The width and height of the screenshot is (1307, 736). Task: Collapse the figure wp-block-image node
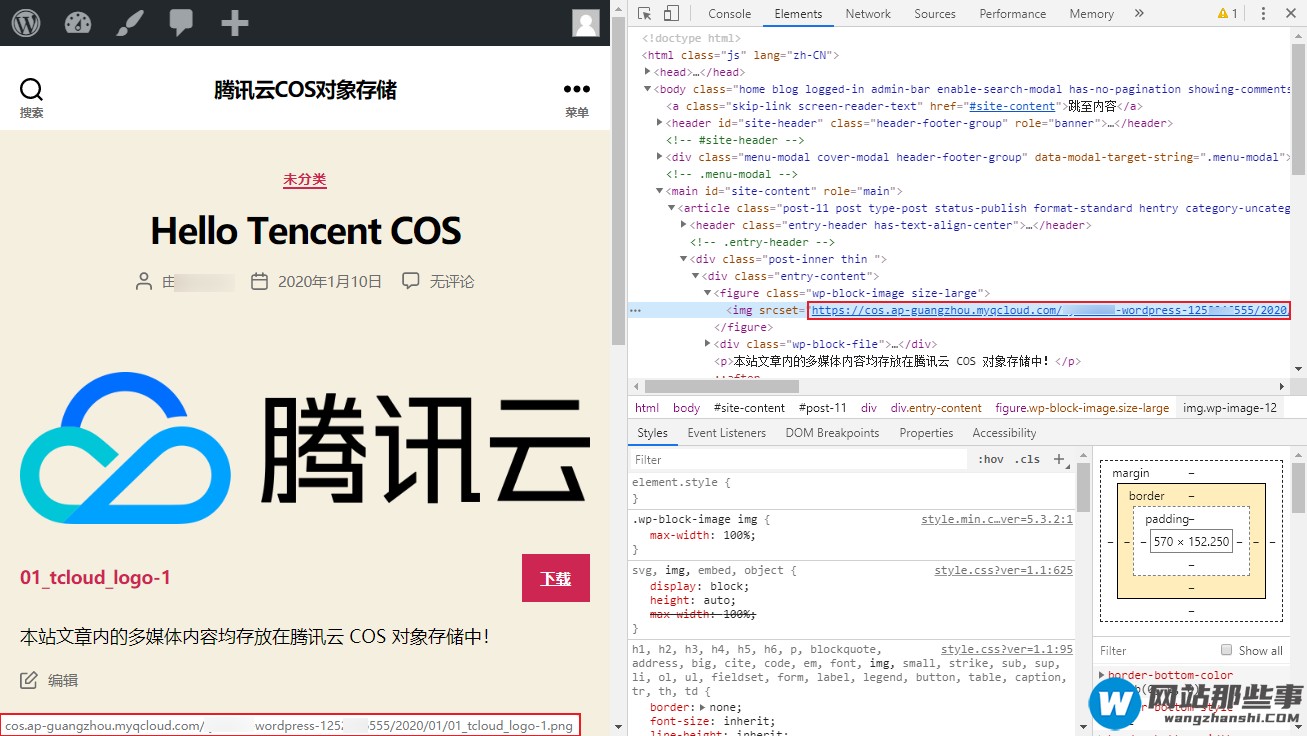pos(708,293)
